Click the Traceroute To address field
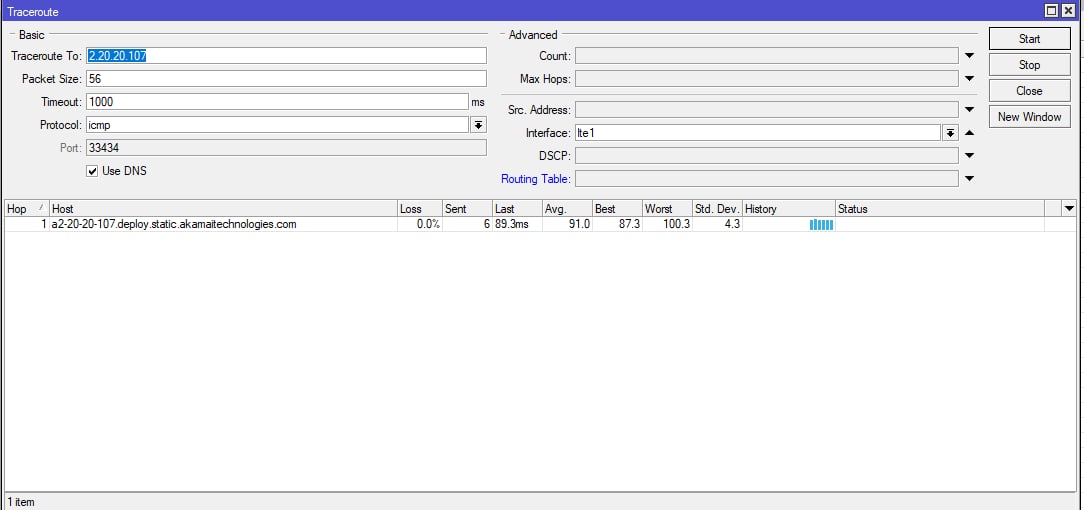Viewport: 1084px width, 510px height. [x=286, y=56]
